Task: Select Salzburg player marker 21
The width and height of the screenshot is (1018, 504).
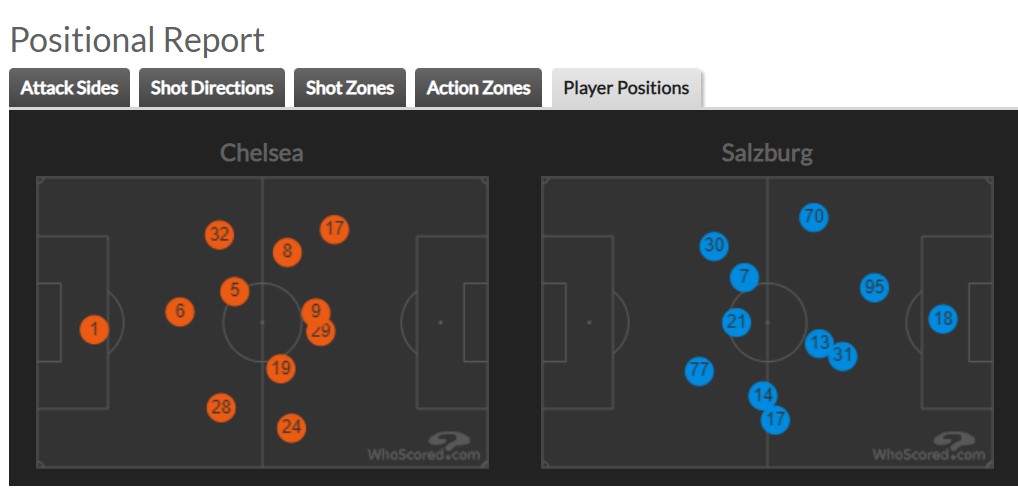Action: [737, 322]
